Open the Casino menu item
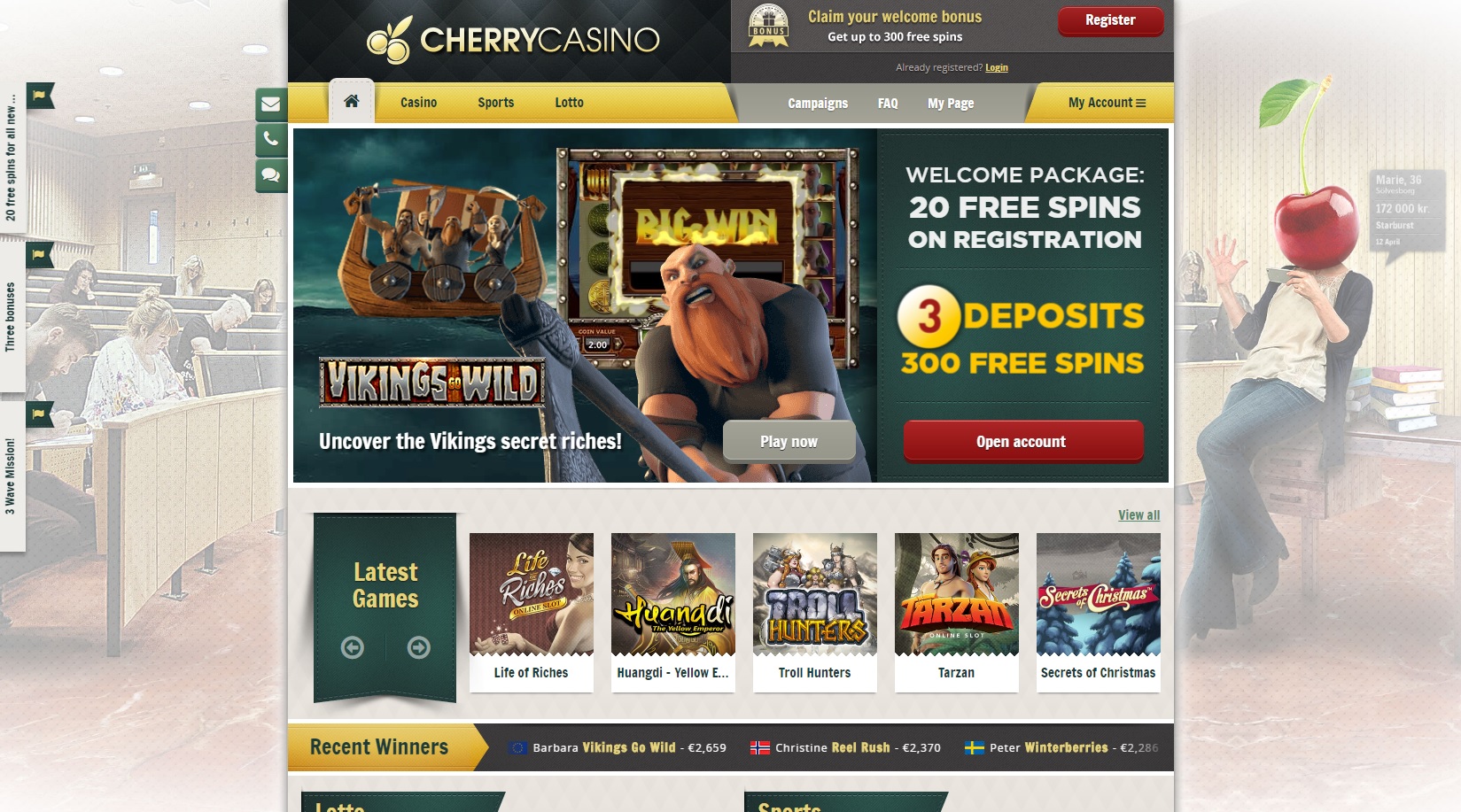Screen dimensions: 1461x812 tap(418, 103)
